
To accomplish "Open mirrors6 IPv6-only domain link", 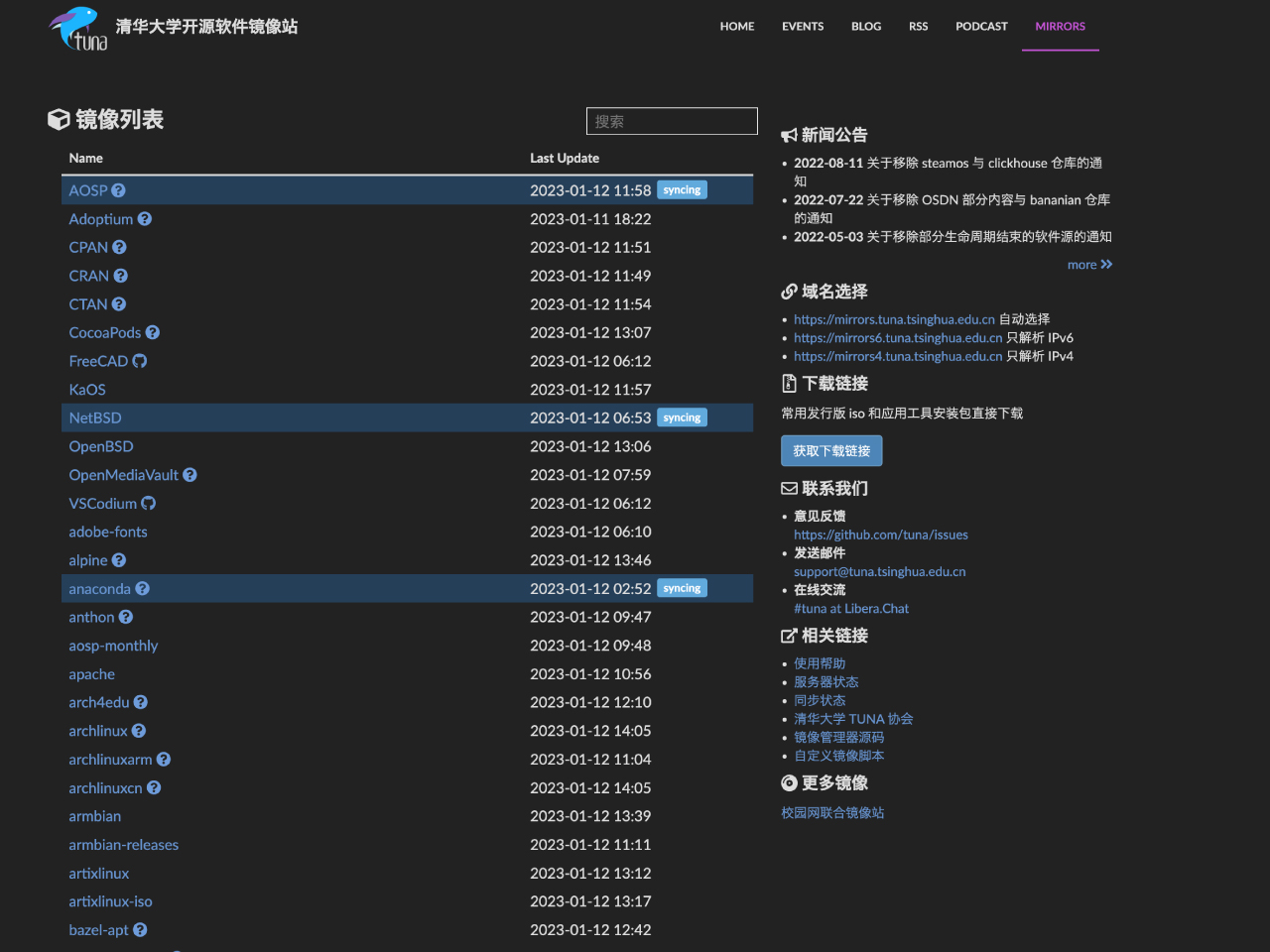I will point(898,338).
